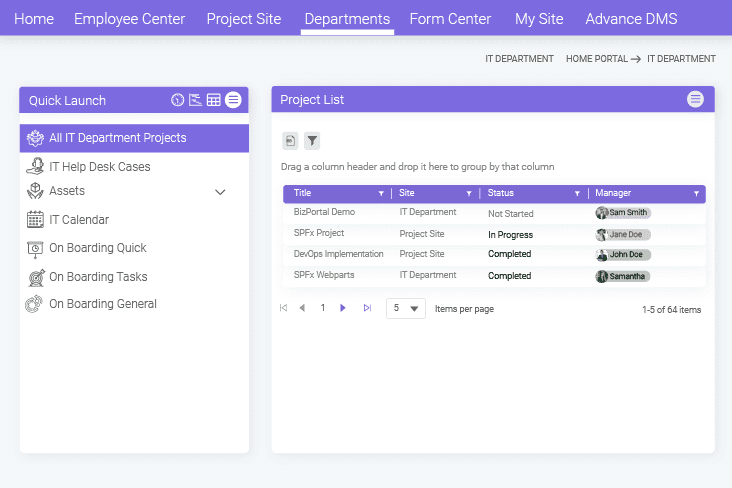Click the export file icon above the grid
Screen dimensions: 732x488
coord(290,141)
